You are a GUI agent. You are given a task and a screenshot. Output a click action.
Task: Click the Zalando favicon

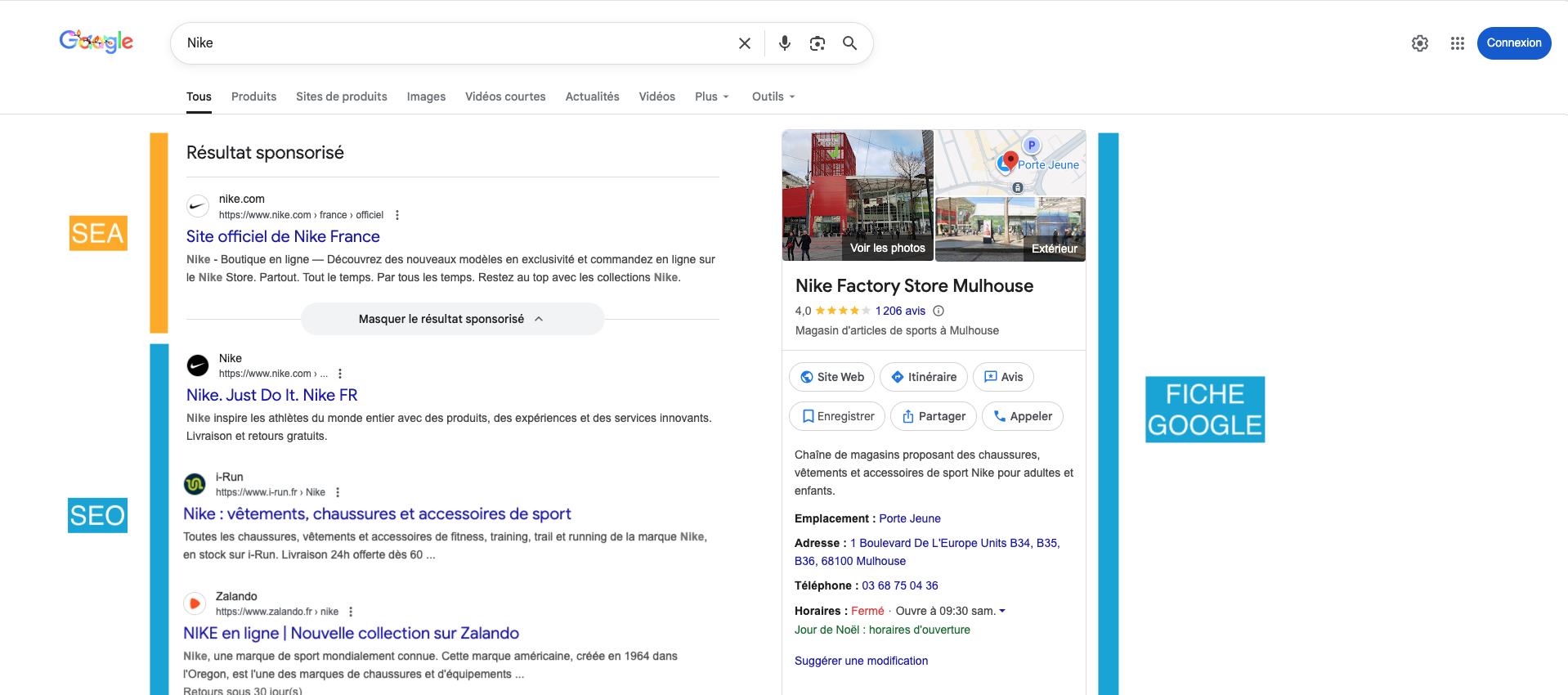[195, 603]
